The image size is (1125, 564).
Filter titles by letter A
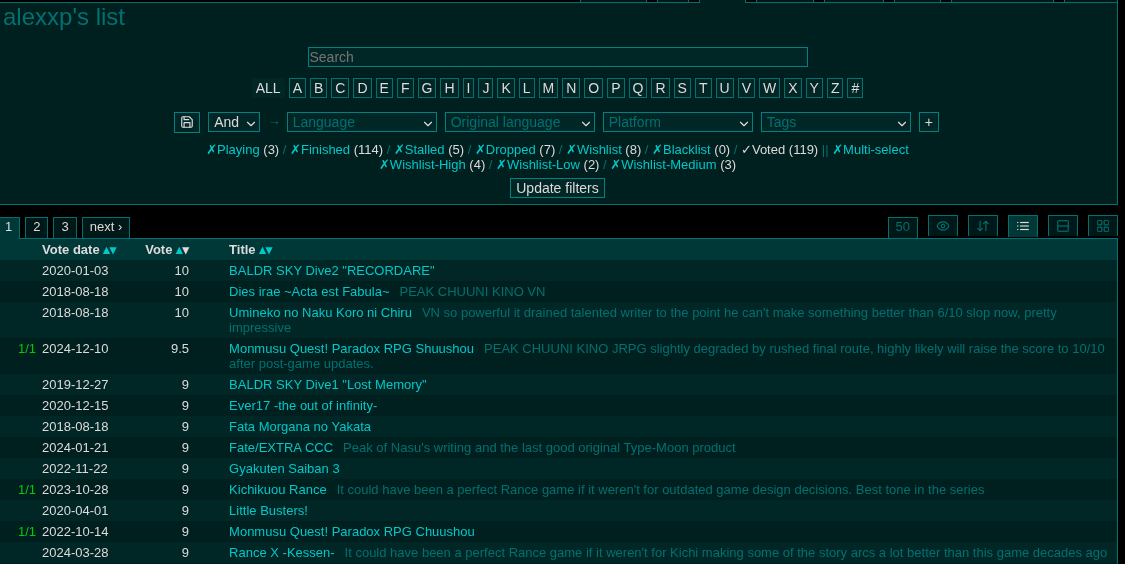pos(297,88)
